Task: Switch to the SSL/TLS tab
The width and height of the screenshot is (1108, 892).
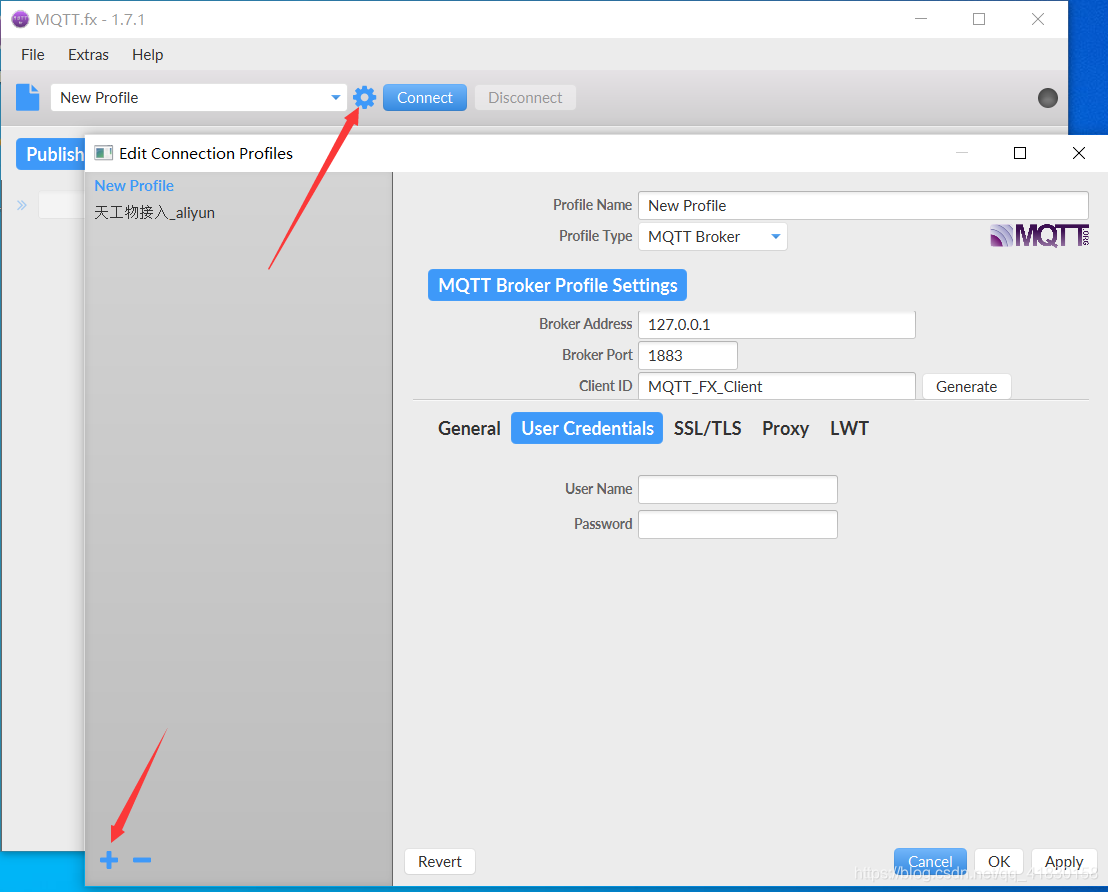Action: 707,428
